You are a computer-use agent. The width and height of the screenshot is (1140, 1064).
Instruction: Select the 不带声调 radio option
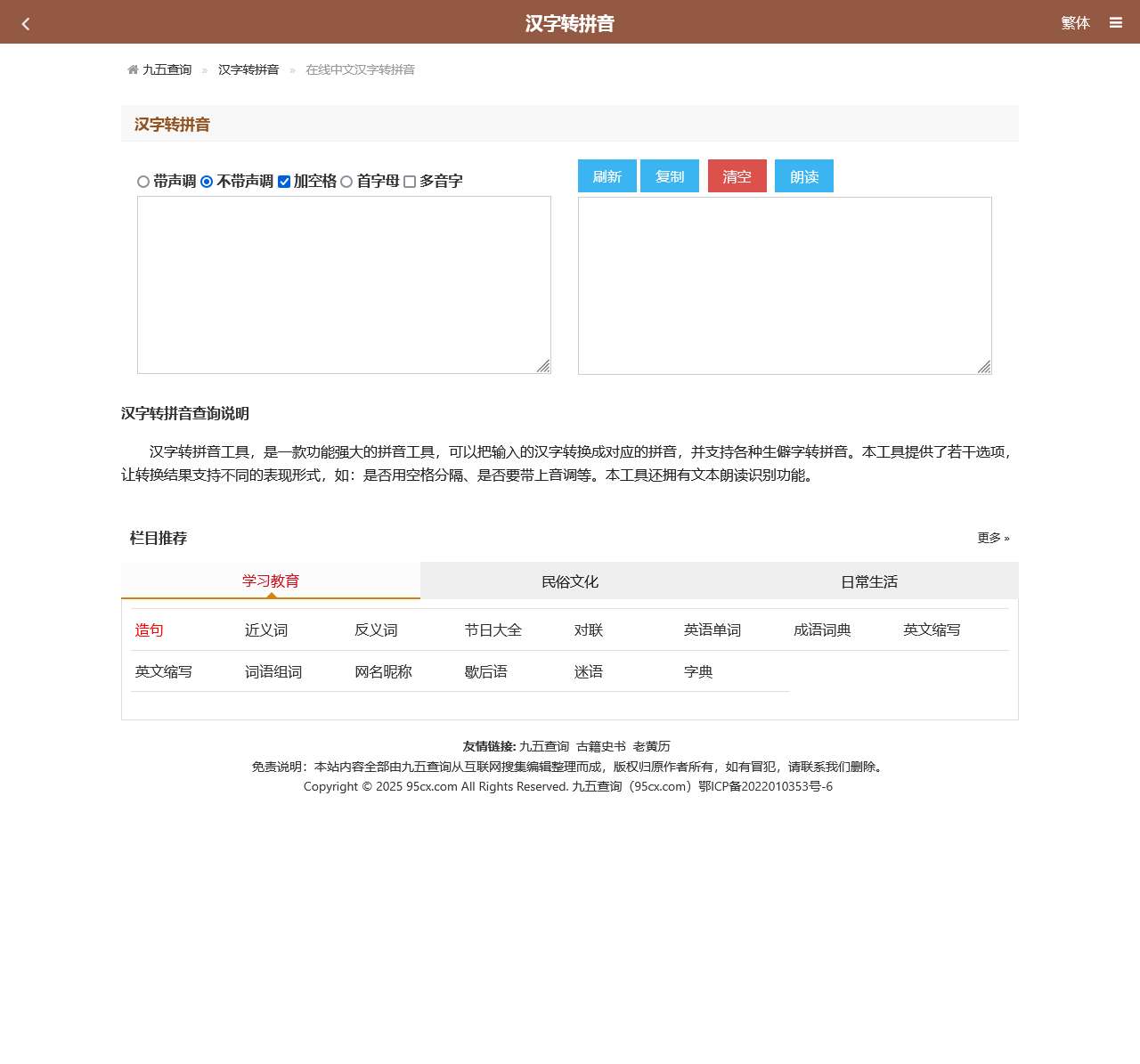(207, 182)
